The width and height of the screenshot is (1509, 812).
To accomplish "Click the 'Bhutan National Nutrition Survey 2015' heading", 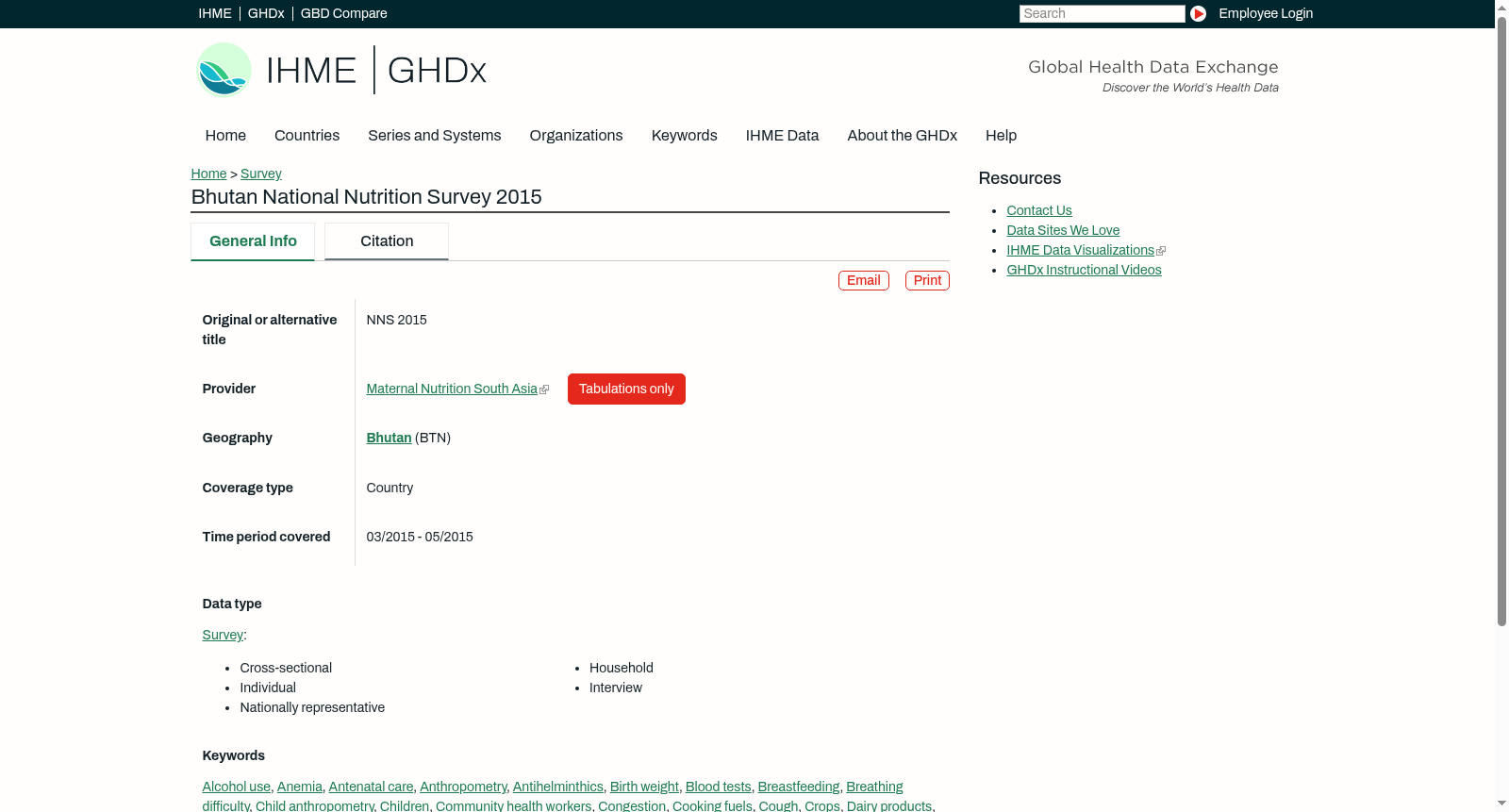I will pos(367,197).
